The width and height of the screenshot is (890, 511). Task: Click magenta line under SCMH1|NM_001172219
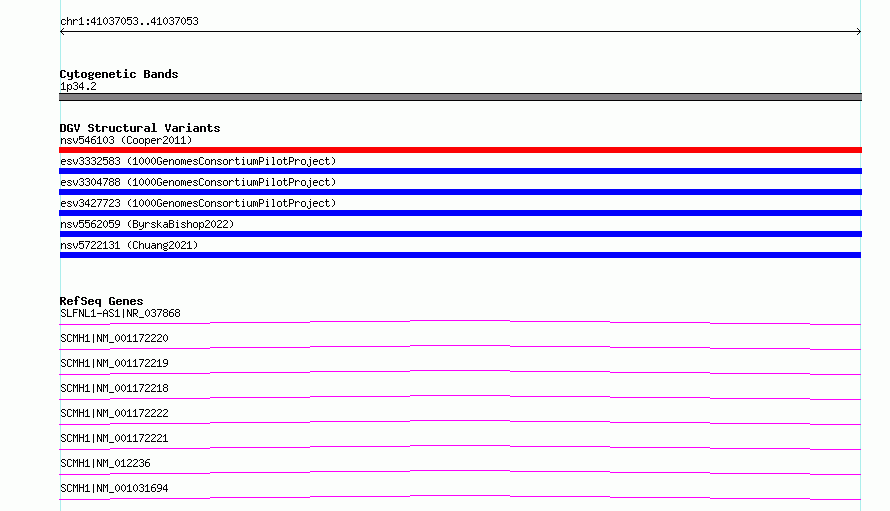tap(460, 372)
